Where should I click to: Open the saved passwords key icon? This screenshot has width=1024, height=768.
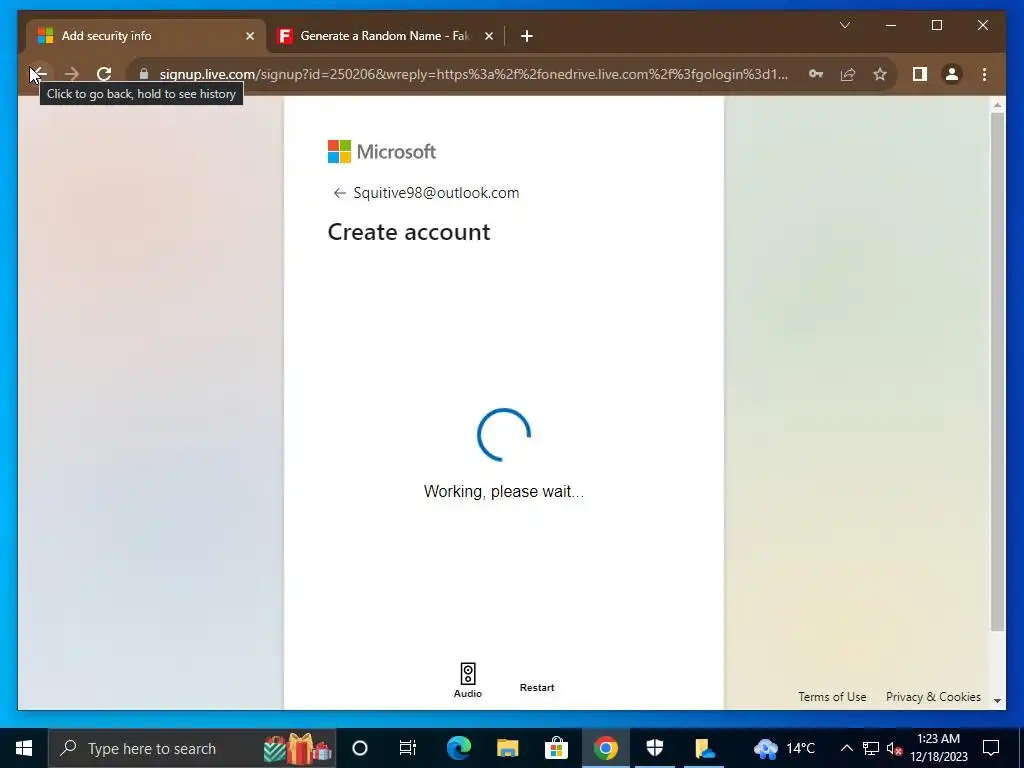816,74
